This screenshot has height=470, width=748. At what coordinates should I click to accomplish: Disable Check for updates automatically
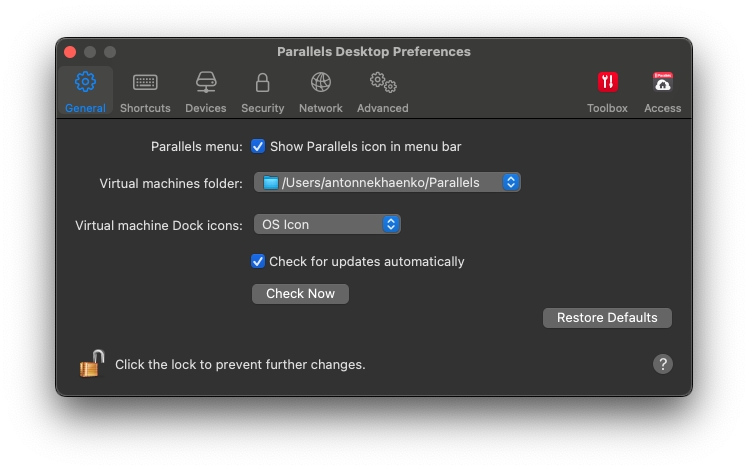click(258, 262)
